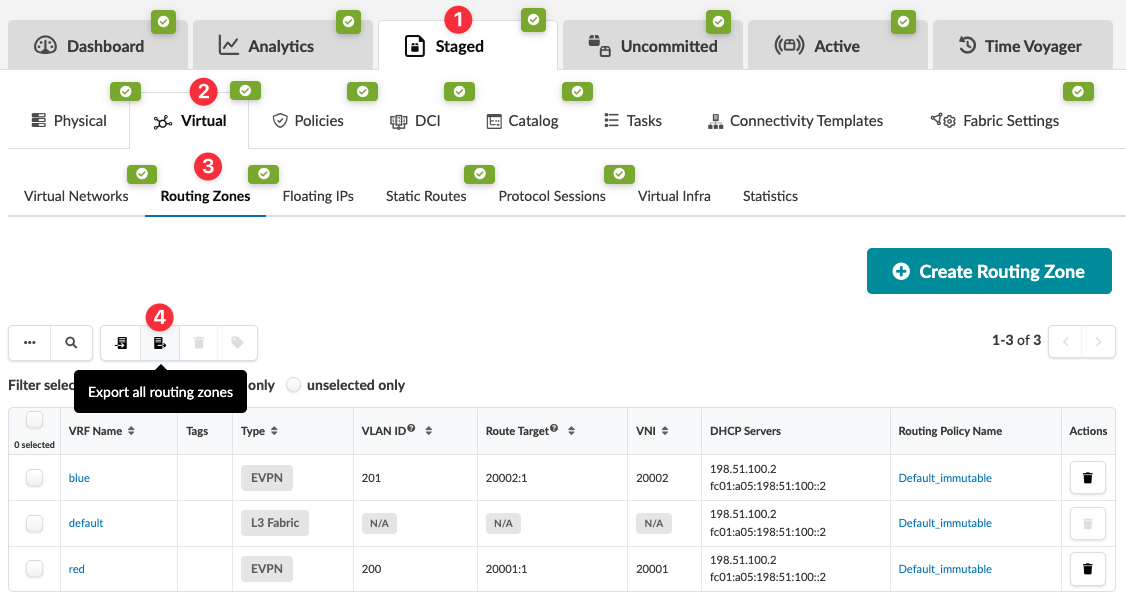
Task: Sort table by VNI column arrows
Action: (x=663, y=431)
